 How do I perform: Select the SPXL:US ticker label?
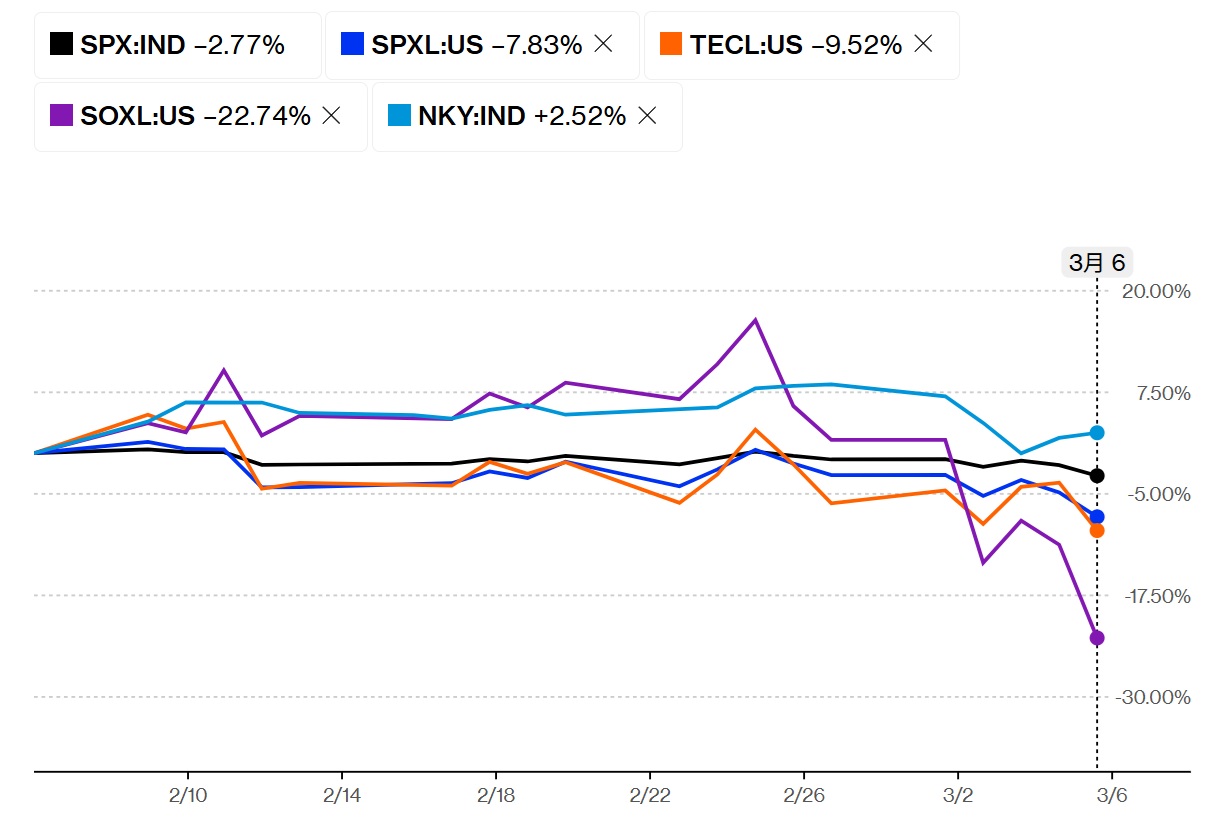(427, 45)
